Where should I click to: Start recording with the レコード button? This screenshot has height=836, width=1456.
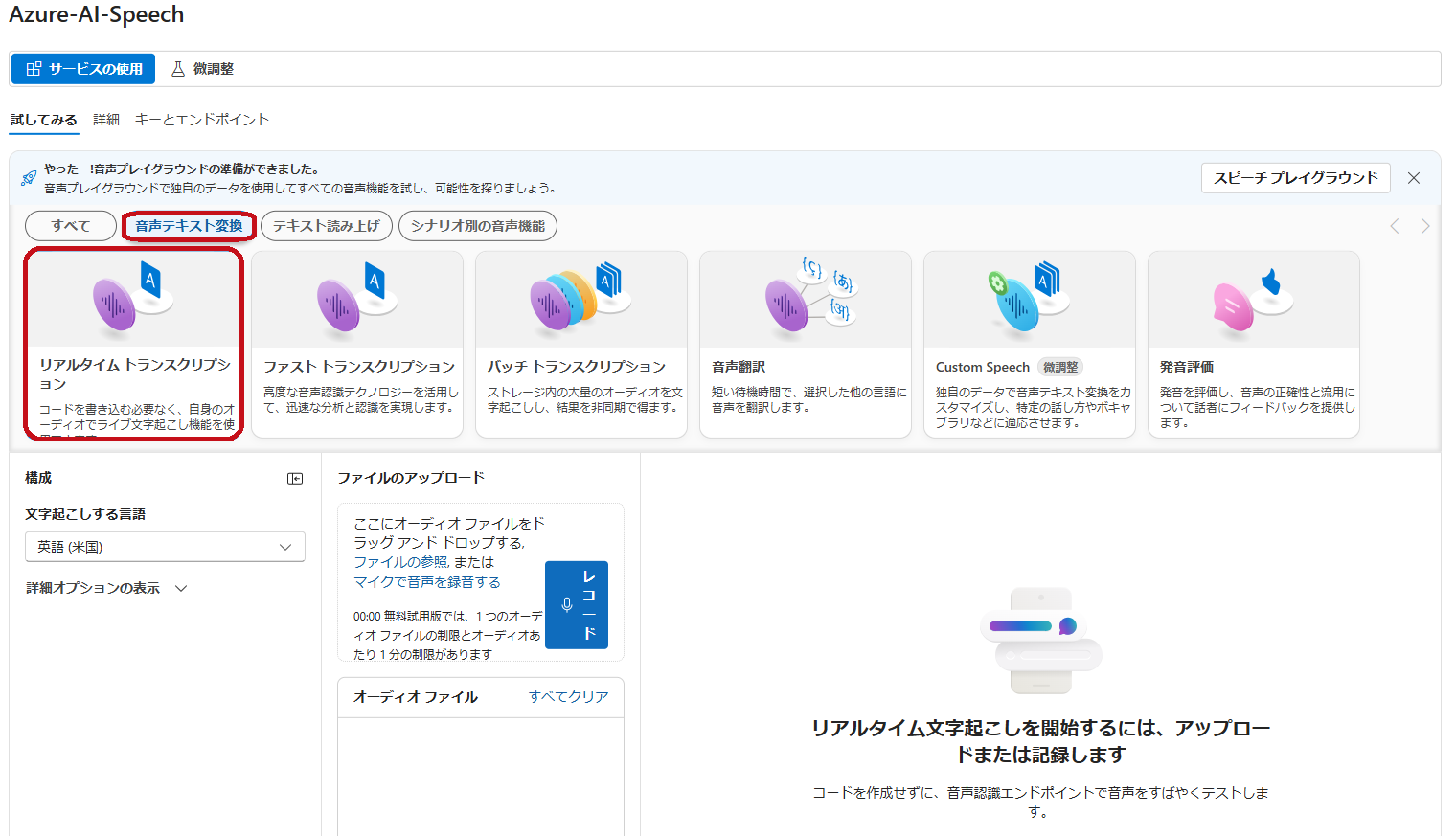577,605
